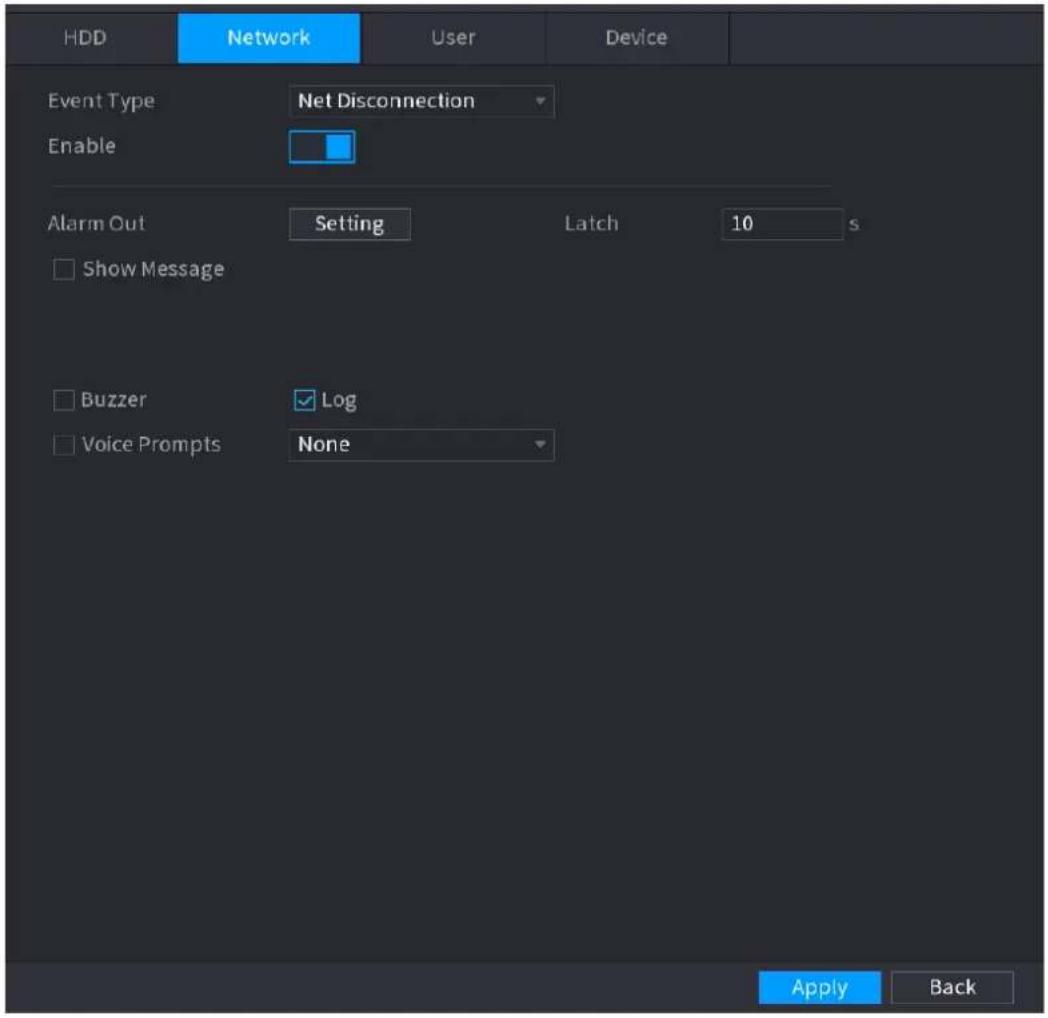Expand the Voice Prompts None dropdown
The width and height of the screenshot is (1048, 1018).
coord(421,444)
